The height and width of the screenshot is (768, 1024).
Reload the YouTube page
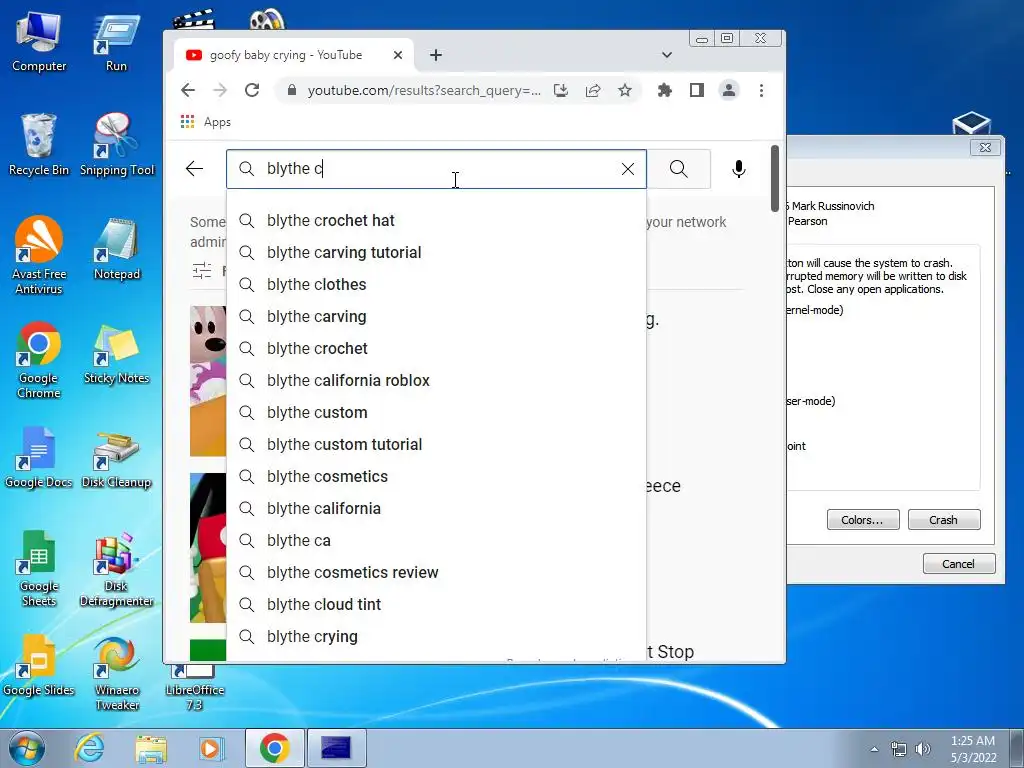[x=252, y=90]
